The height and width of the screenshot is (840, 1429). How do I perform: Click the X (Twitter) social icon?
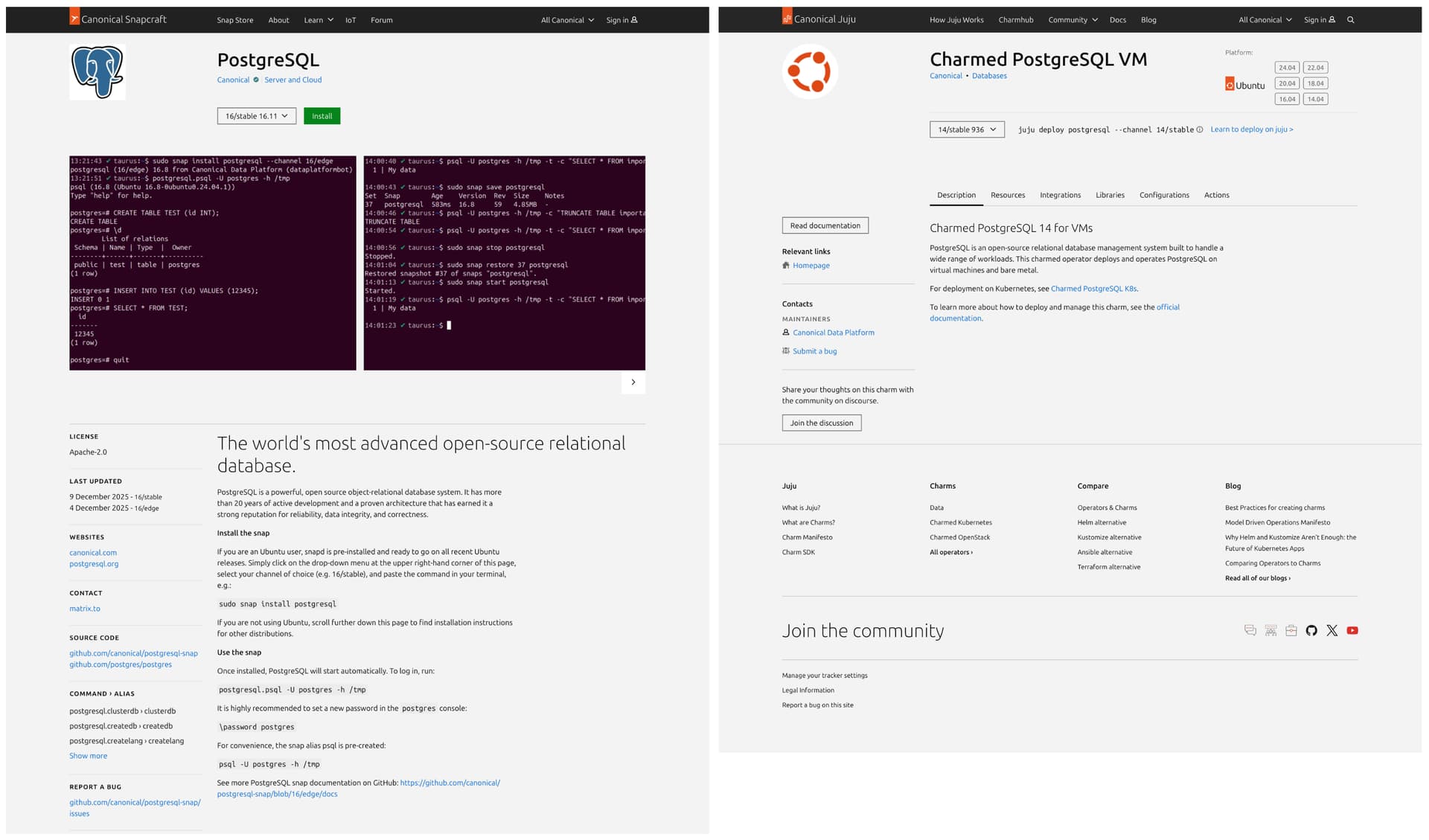[1332, 630]
